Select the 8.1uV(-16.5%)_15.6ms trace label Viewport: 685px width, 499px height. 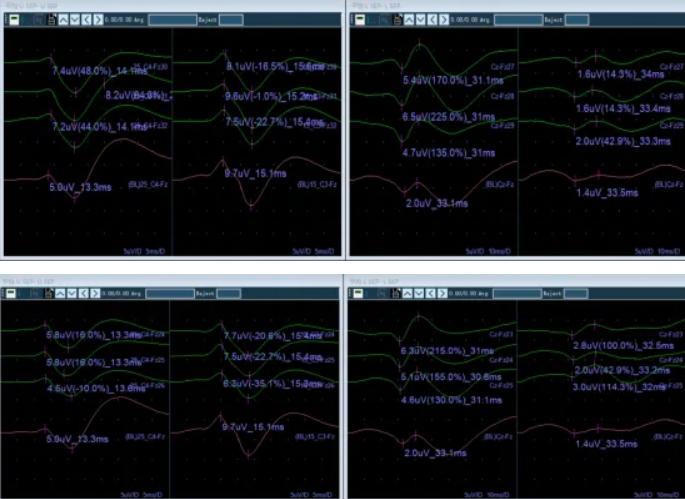[x=275, y=66]
